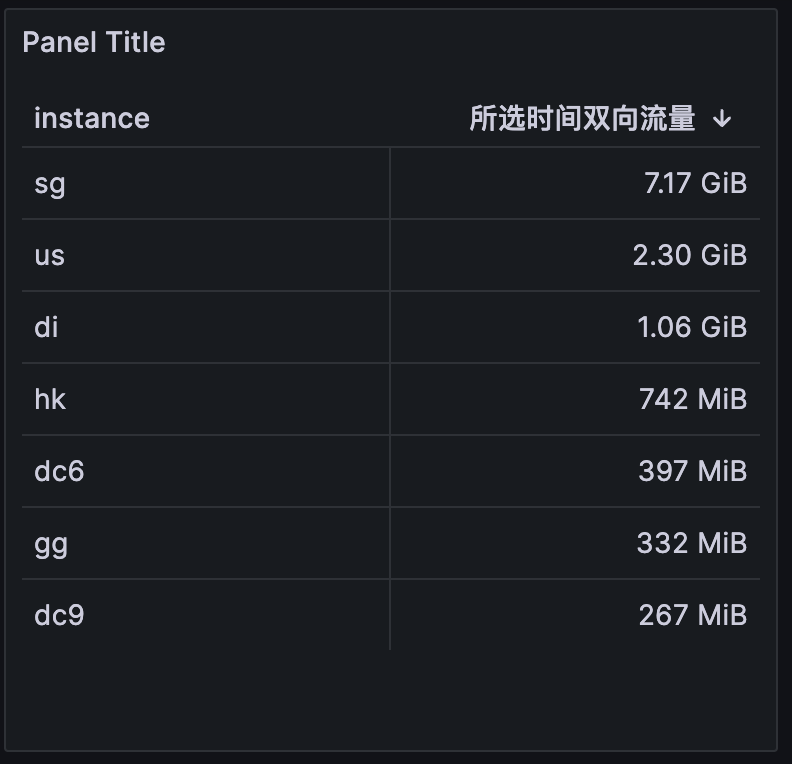Click the 332 MiB traffic value
This screenshot has width=792, height=764.
tap(692, 543)
